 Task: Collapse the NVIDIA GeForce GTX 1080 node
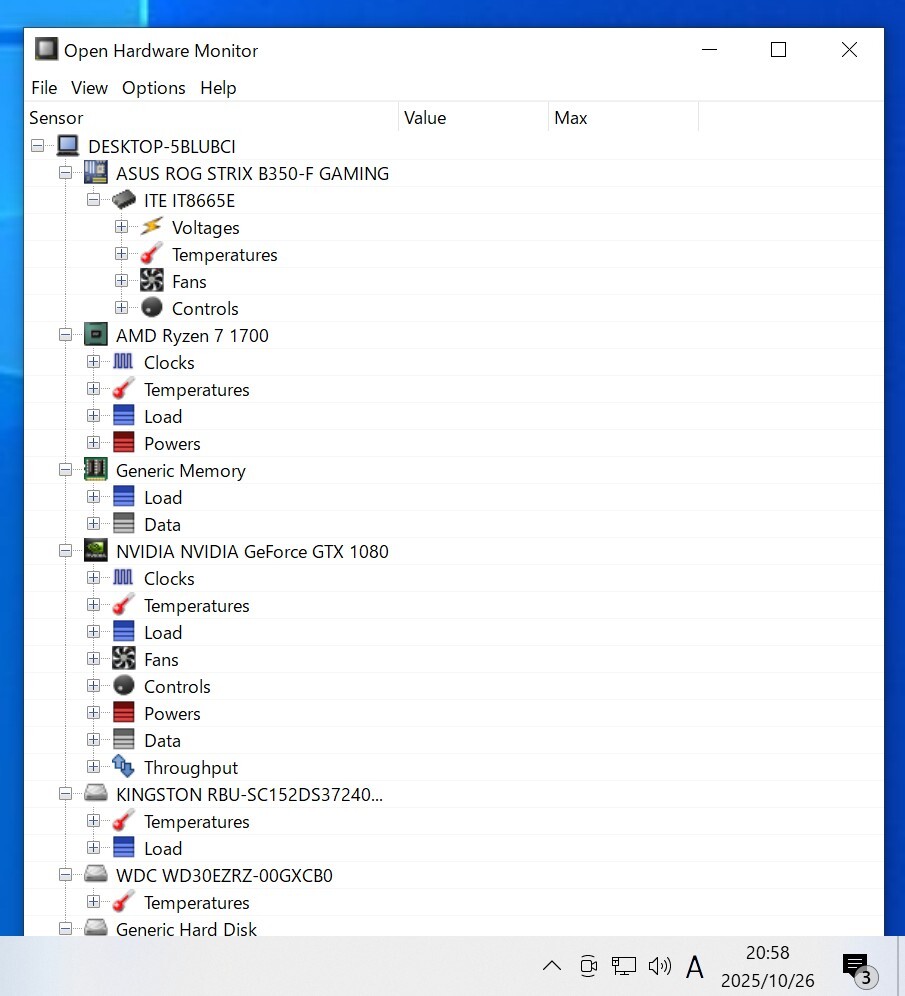(x=65, y=551)
